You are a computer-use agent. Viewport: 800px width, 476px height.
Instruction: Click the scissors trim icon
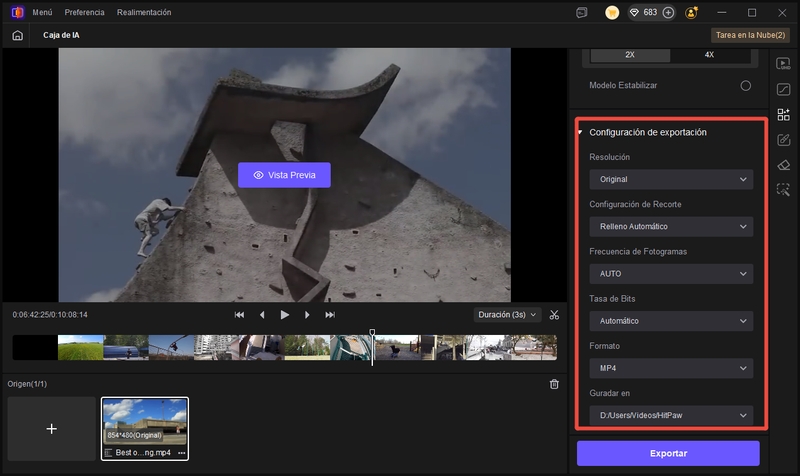(554, 315)
